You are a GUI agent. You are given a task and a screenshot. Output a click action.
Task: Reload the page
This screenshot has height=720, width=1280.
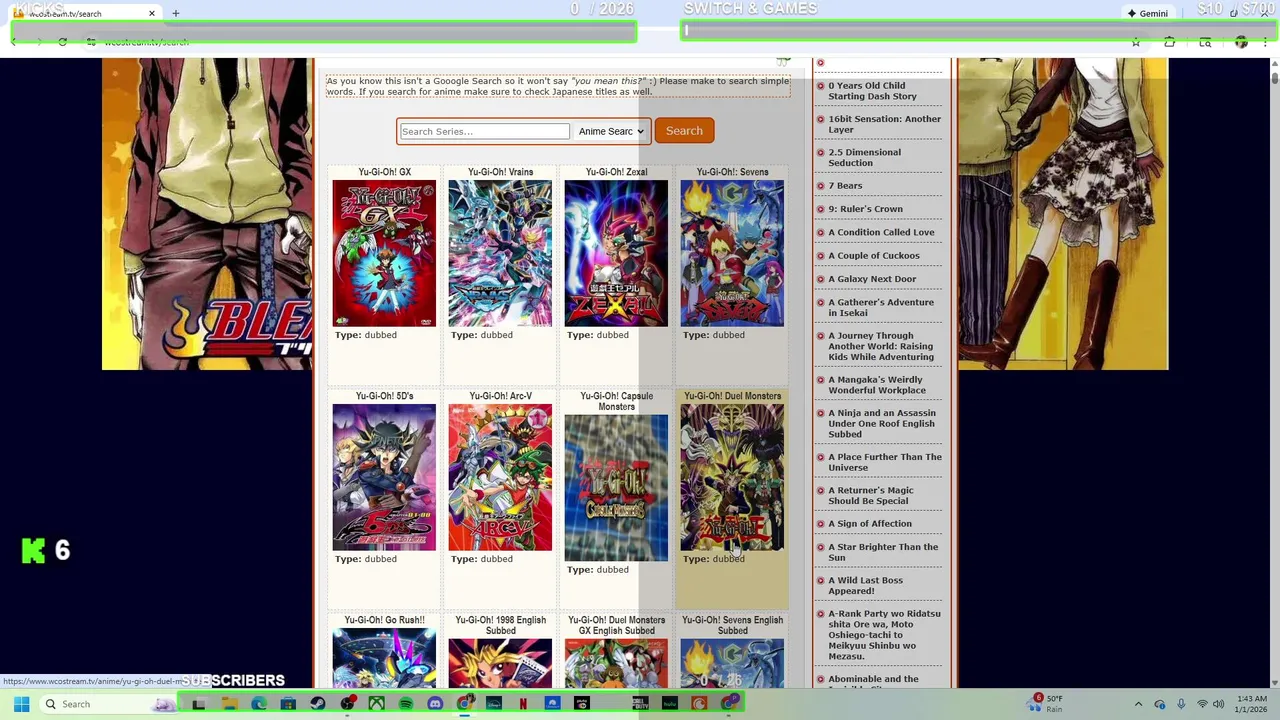(x=62, y=42)
